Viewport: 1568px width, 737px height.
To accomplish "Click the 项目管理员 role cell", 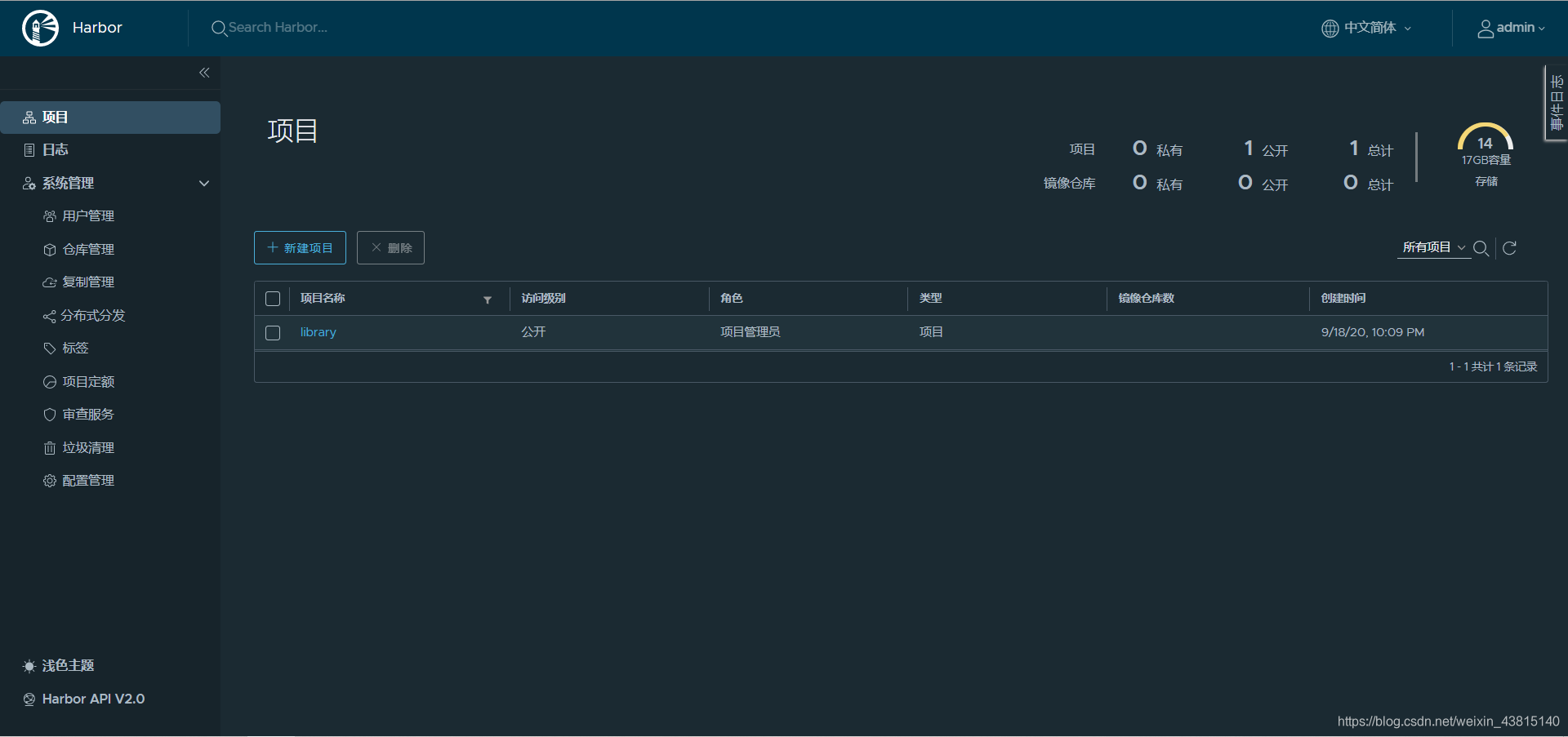I will pyautogui.click(x=751, y=332).
